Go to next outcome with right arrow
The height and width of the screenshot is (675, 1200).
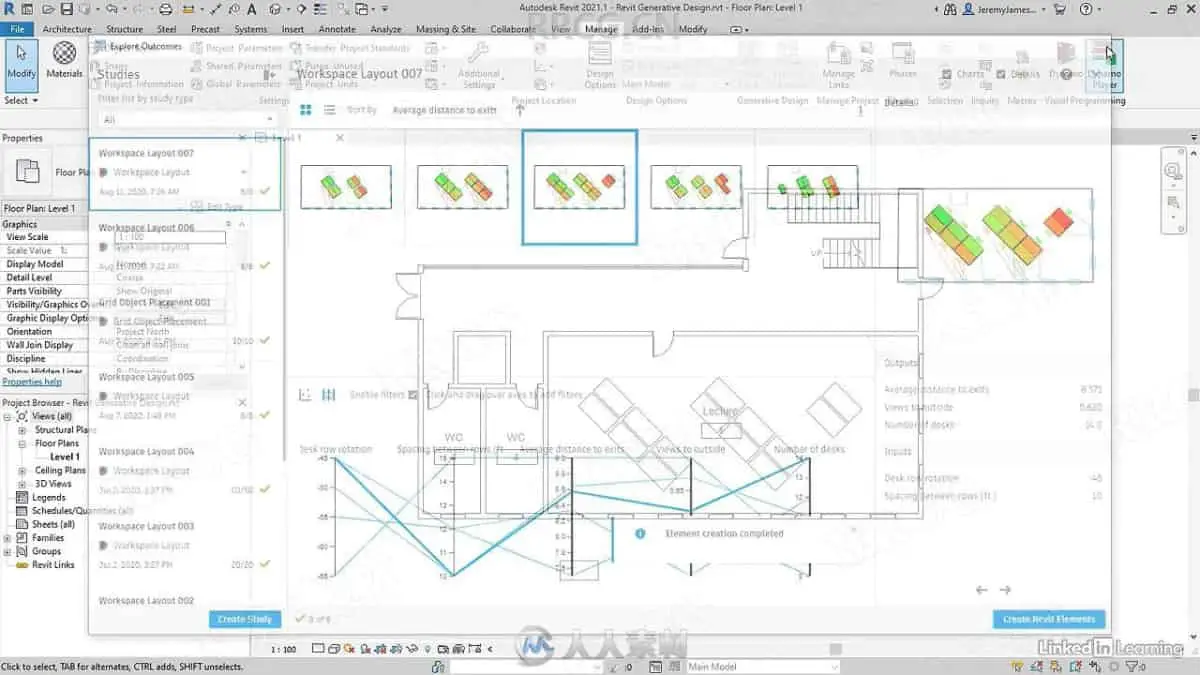1005,590
